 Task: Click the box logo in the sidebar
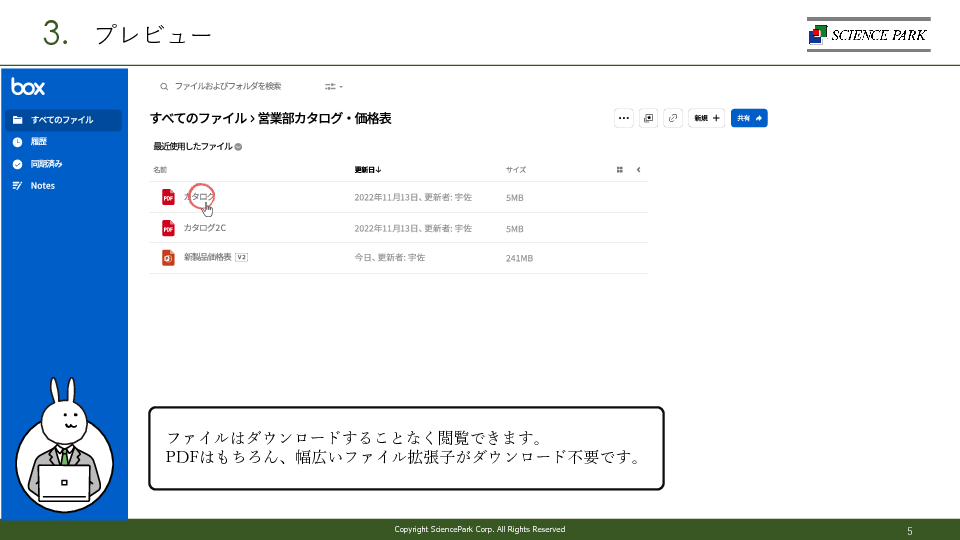point(28,87)
